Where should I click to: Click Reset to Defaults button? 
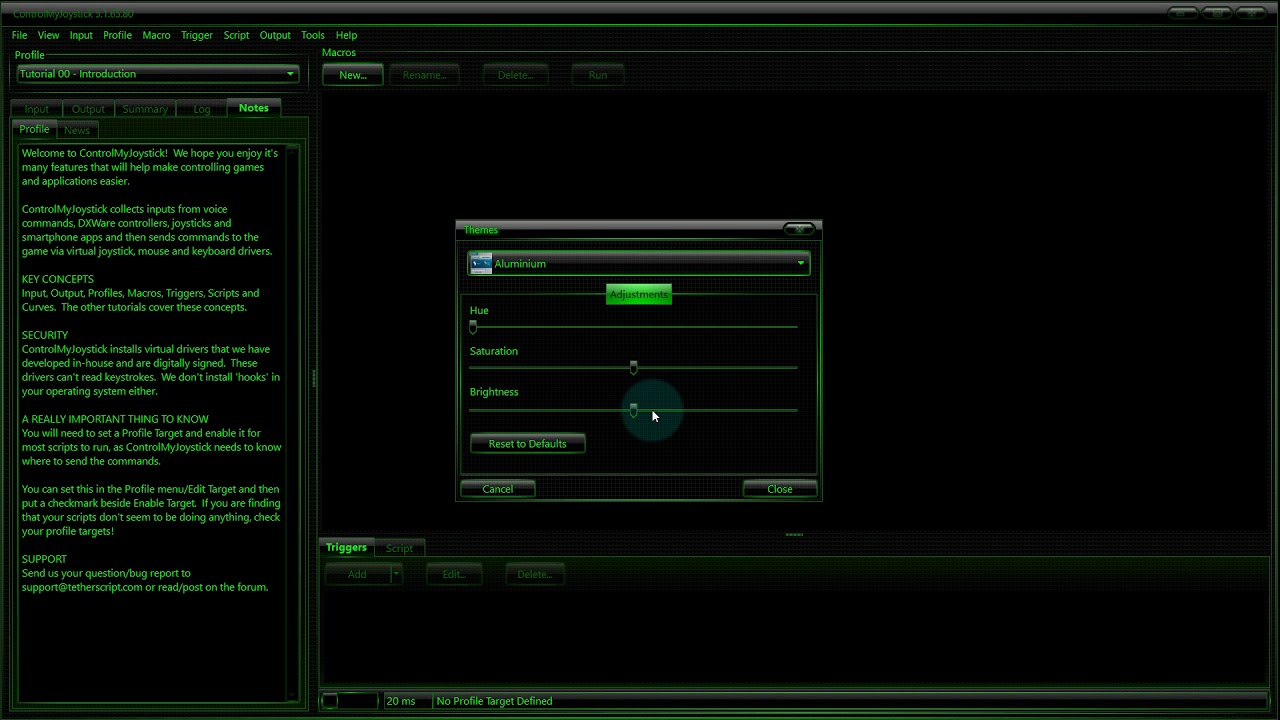tap(528, 444)
